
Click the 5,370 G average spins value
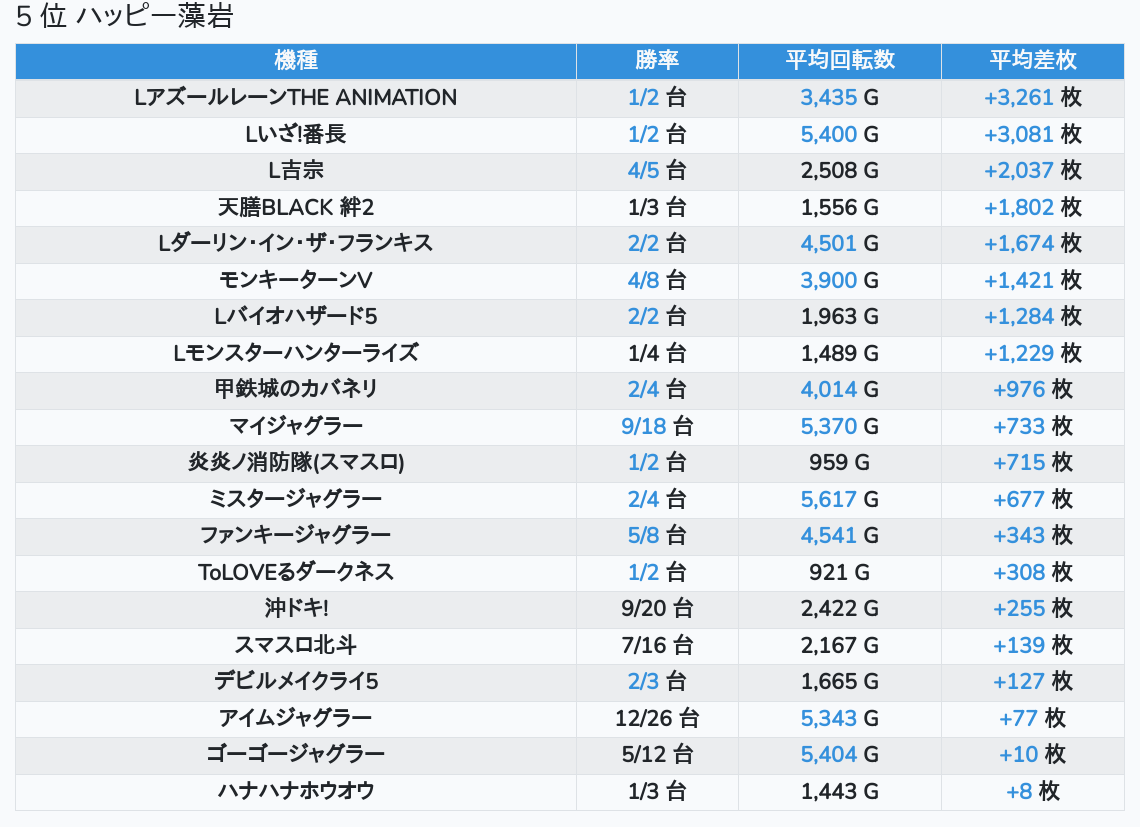(840, 426)
